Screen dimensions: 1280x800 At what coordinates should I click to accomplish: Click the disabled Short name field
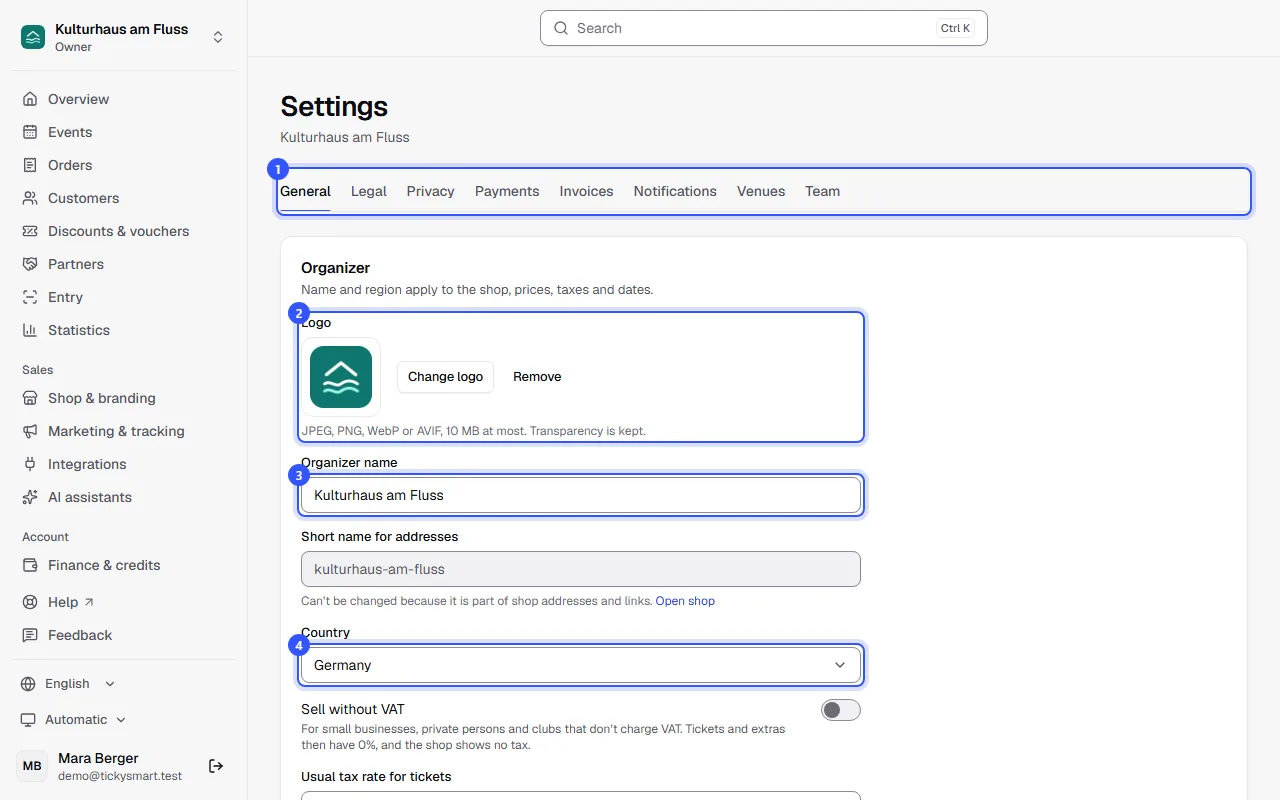[581, 569]
